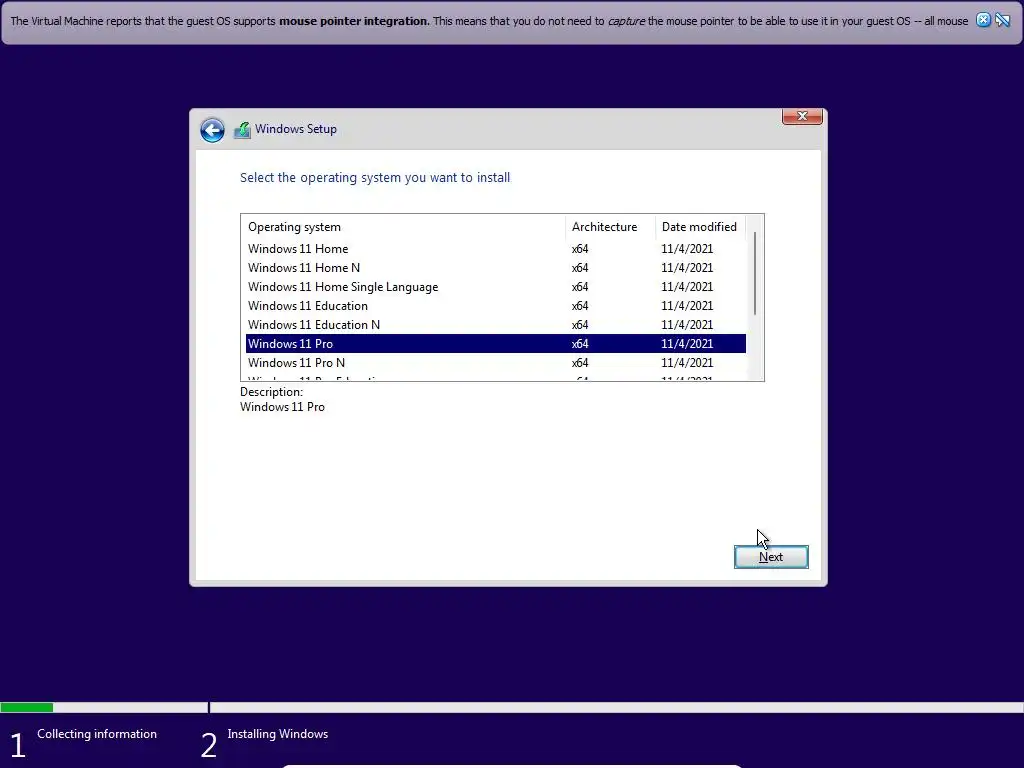Click the 11/4/2021 date of Home Single Language
The width and height of the screenshot is (1024, 768).
(687, 287)
